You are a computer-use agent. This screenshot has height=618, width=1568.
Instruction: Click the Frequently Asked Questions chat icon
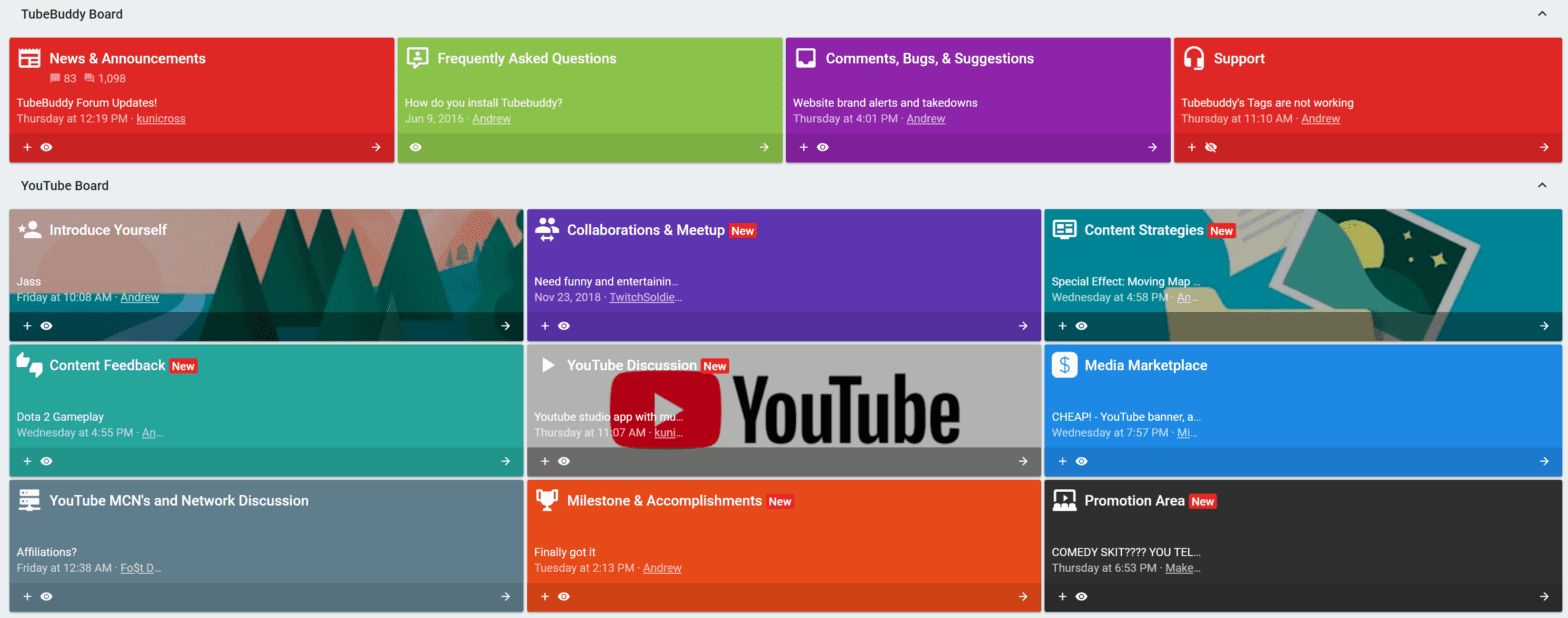[x=417, y=58]
